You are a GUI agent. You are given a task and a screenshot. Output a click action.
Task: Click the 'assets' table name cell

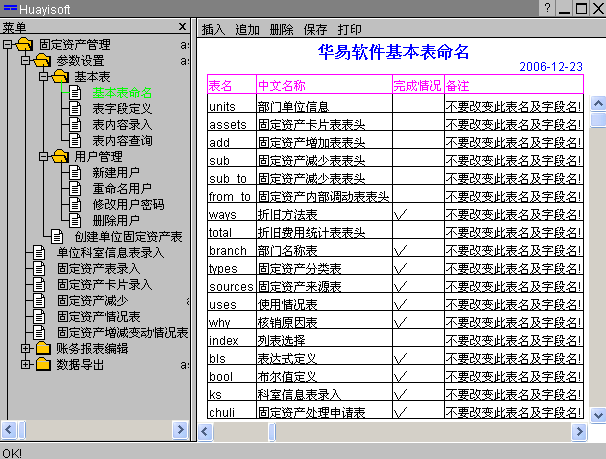[232, 122]
